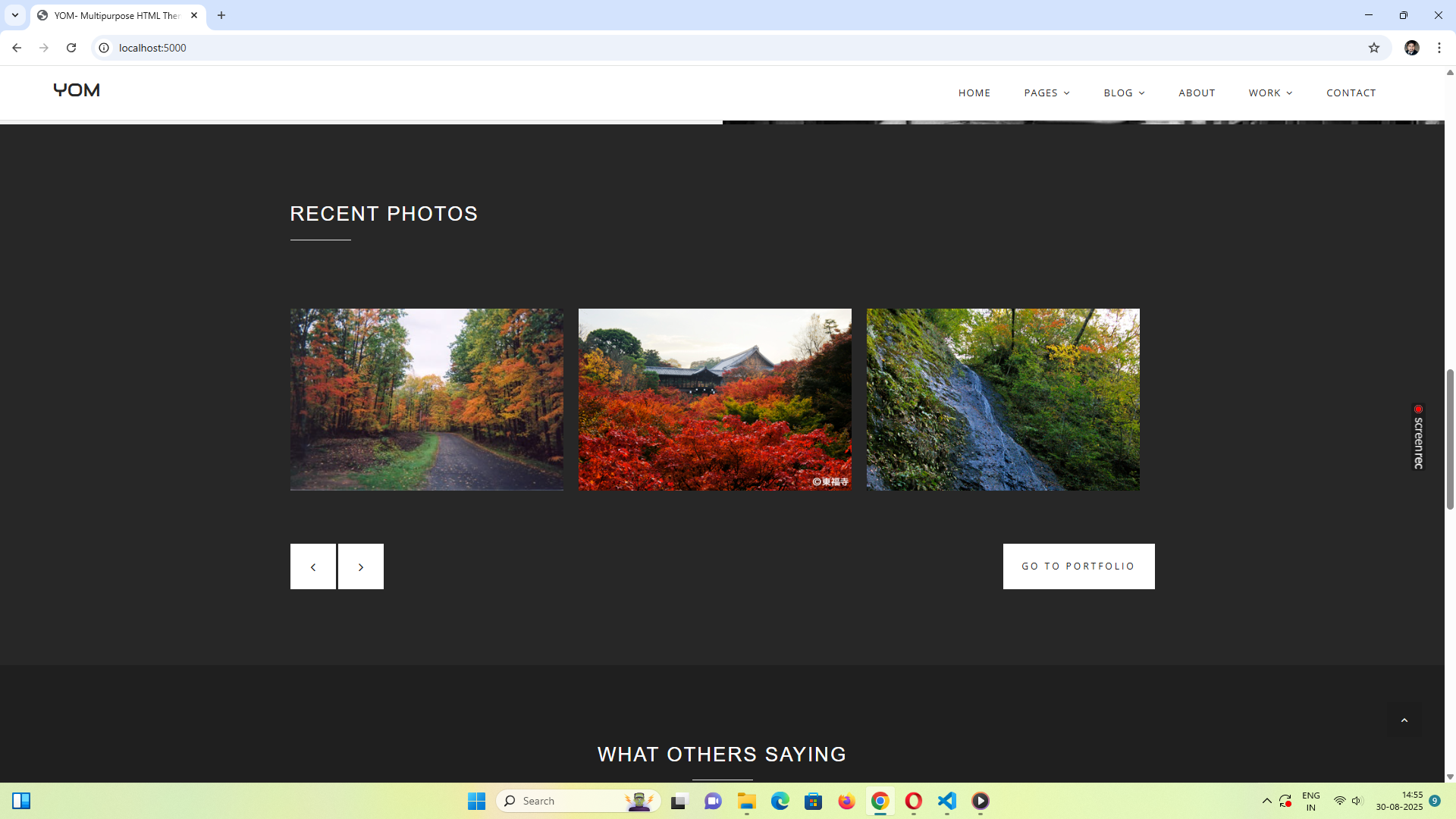Open the Widgets panel icon on taskbar
The width and height of the screenshot is (1456, 819).
coord(21,801)
